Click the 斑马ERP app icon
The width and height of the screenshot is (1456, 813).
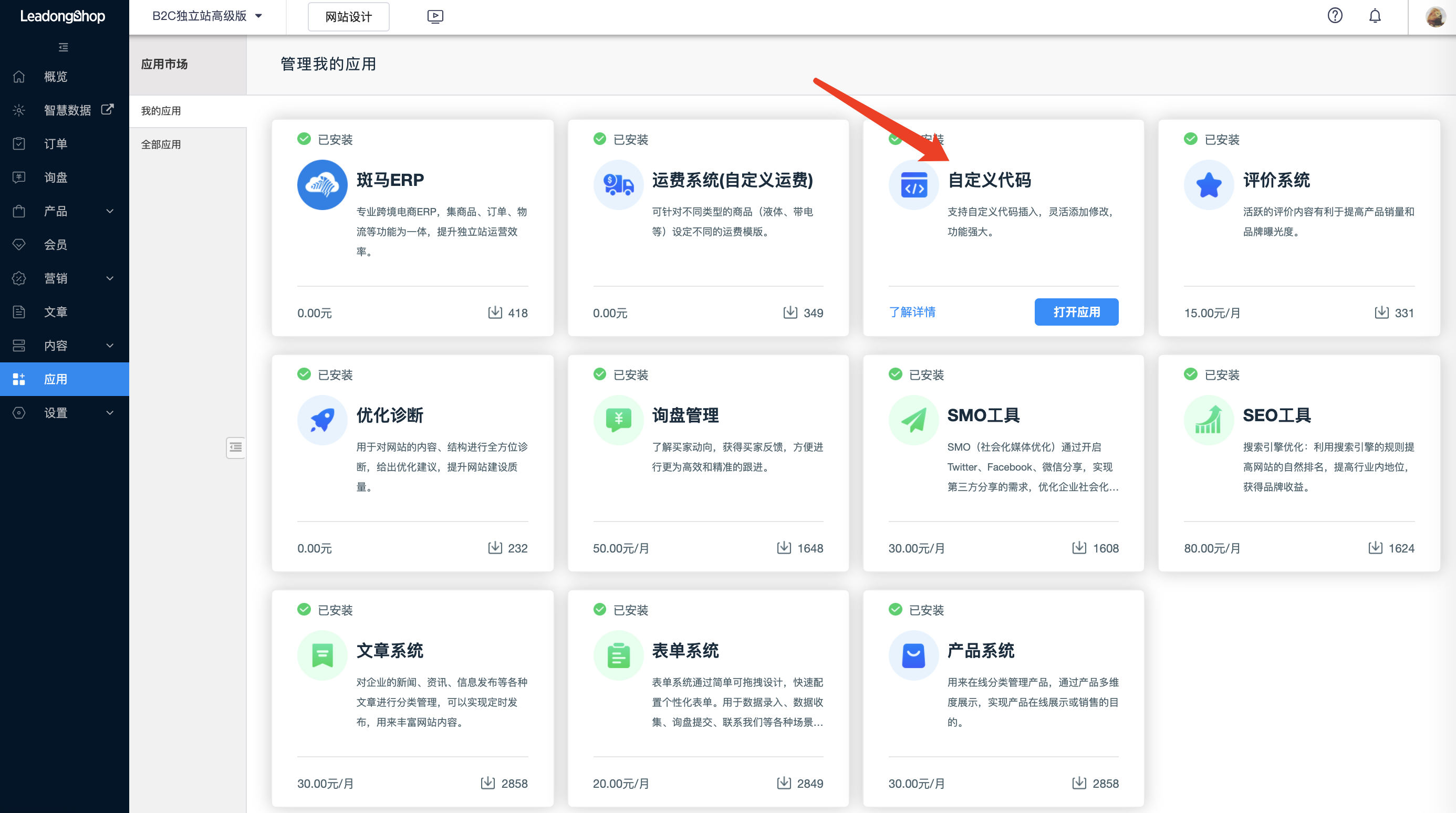click(321, 185)
